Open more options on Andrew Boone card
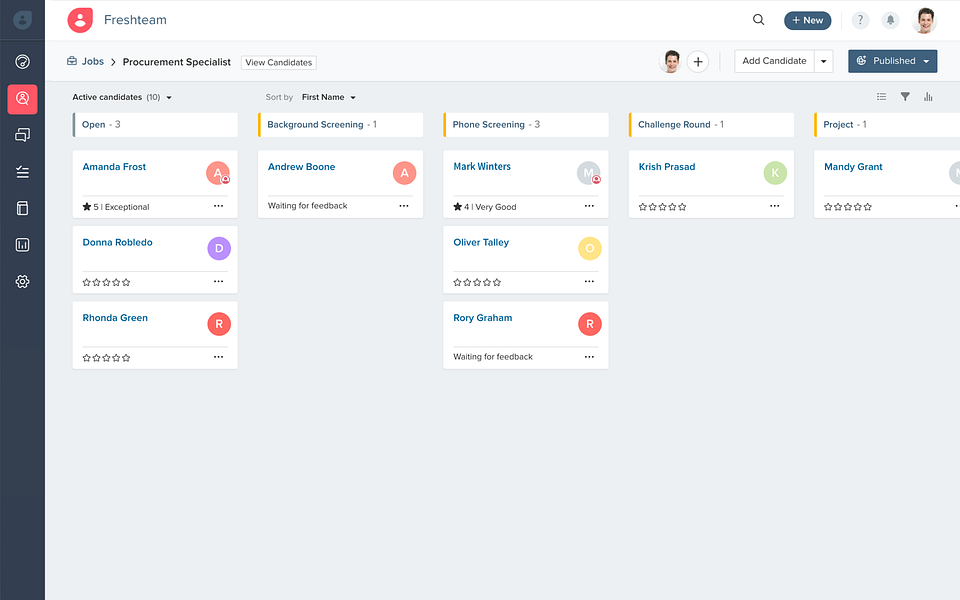Viewport: 960px width, 600px height. pos(404,206)
